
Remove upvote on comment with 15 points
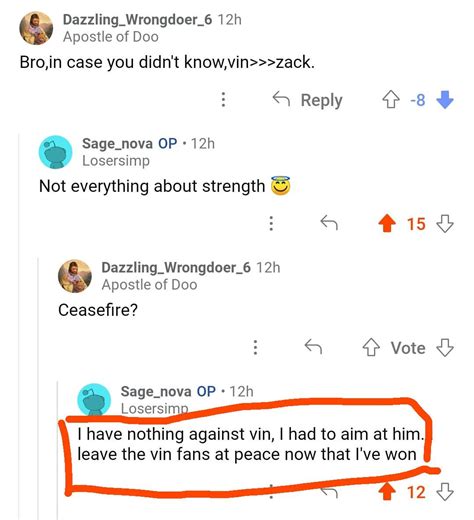[x=387, y=223]
